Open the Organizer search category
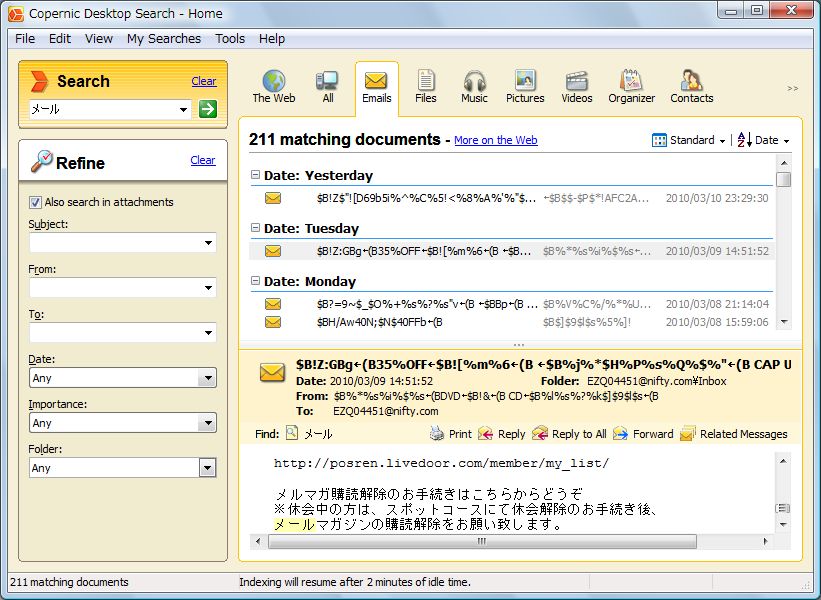The height and width of the screenshot is (600, 821). click(631, 87)
